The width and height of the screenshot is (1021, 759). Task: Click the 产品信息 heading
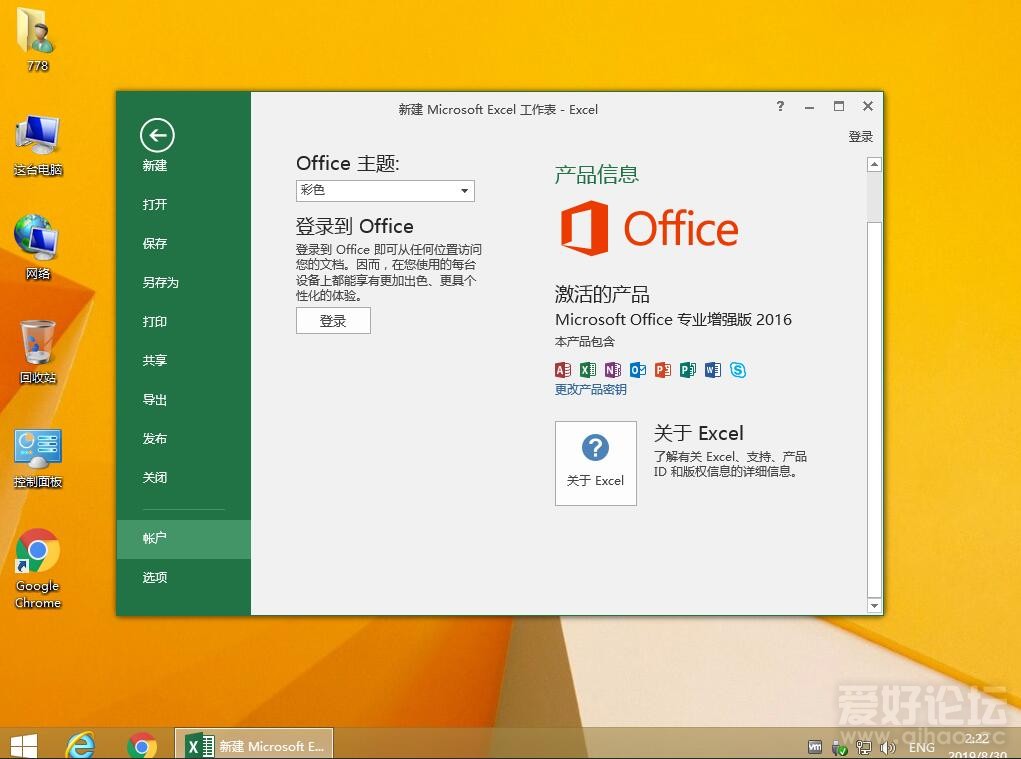click(x=596, y=174)
